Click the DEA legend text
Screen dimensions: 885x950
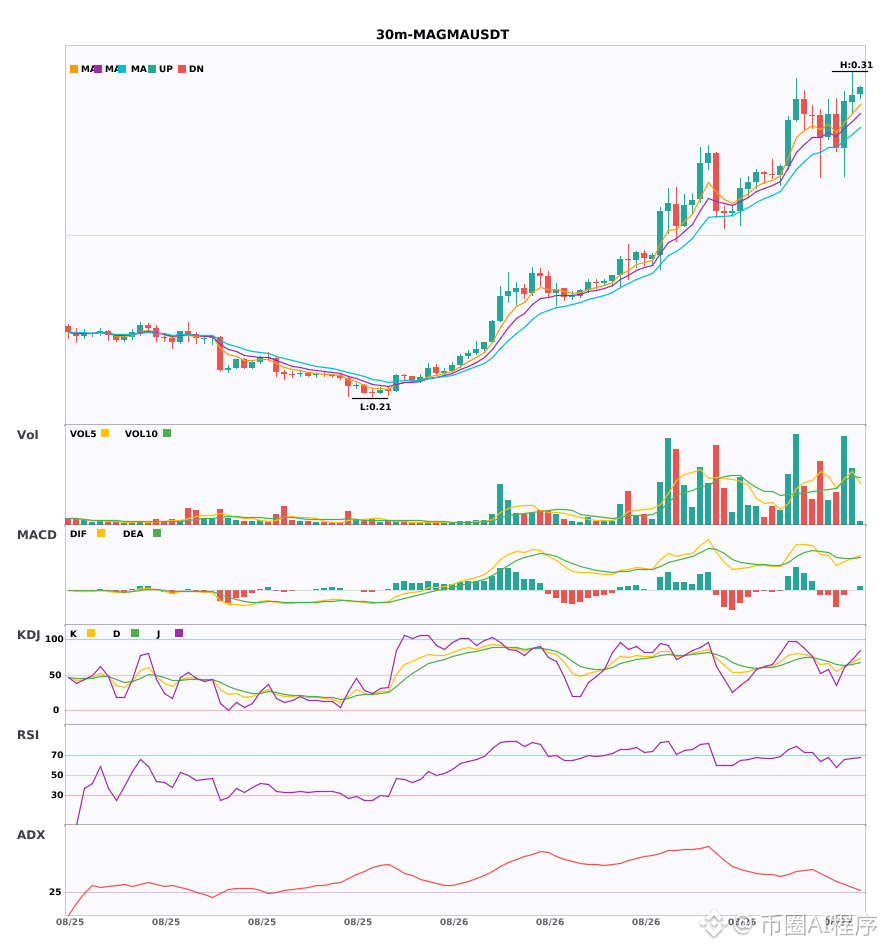133,534
